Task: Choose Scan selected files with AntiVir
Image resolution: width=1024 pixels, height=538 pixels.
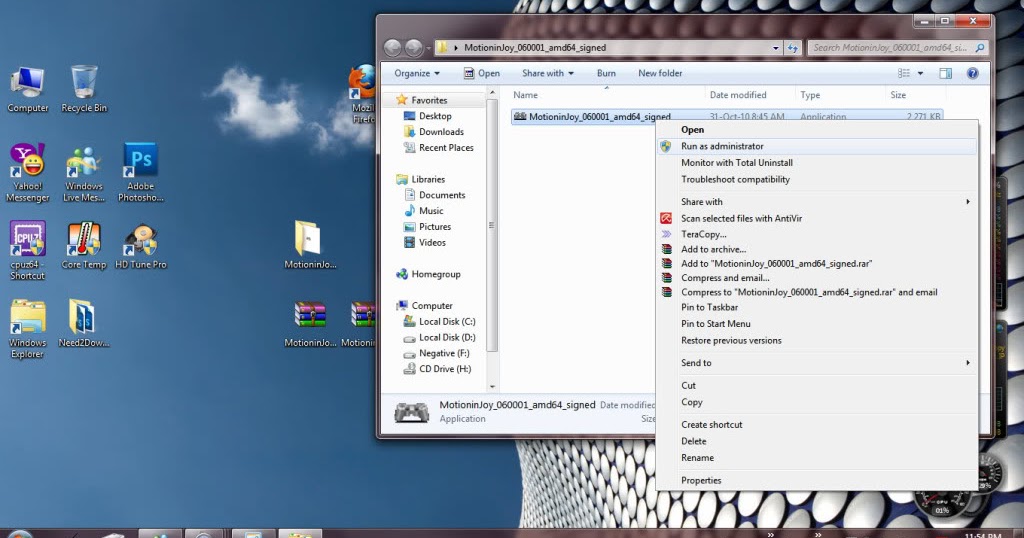Action: click(818, 218)
